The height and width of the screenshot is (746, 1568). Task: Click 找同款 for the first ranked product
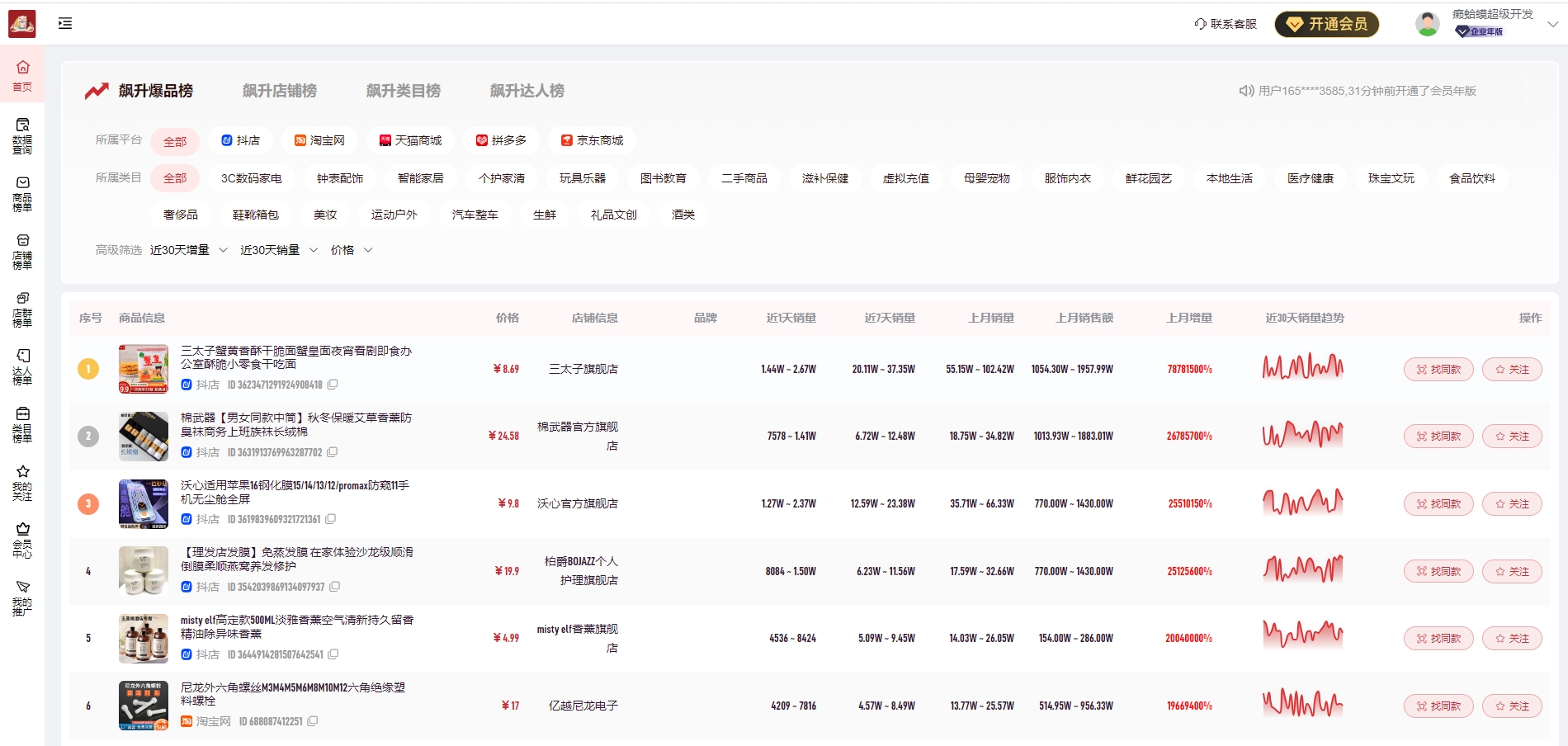click(x=1438, y=369)
